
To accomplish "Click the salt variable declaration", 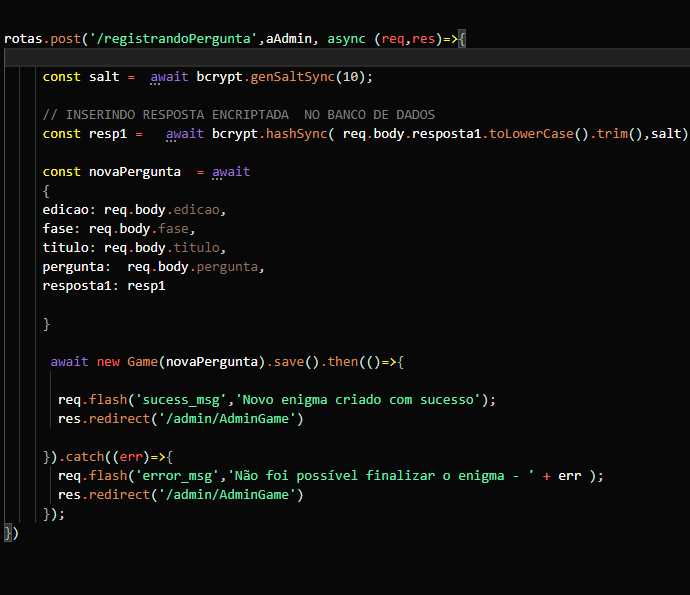I will 104,77.
